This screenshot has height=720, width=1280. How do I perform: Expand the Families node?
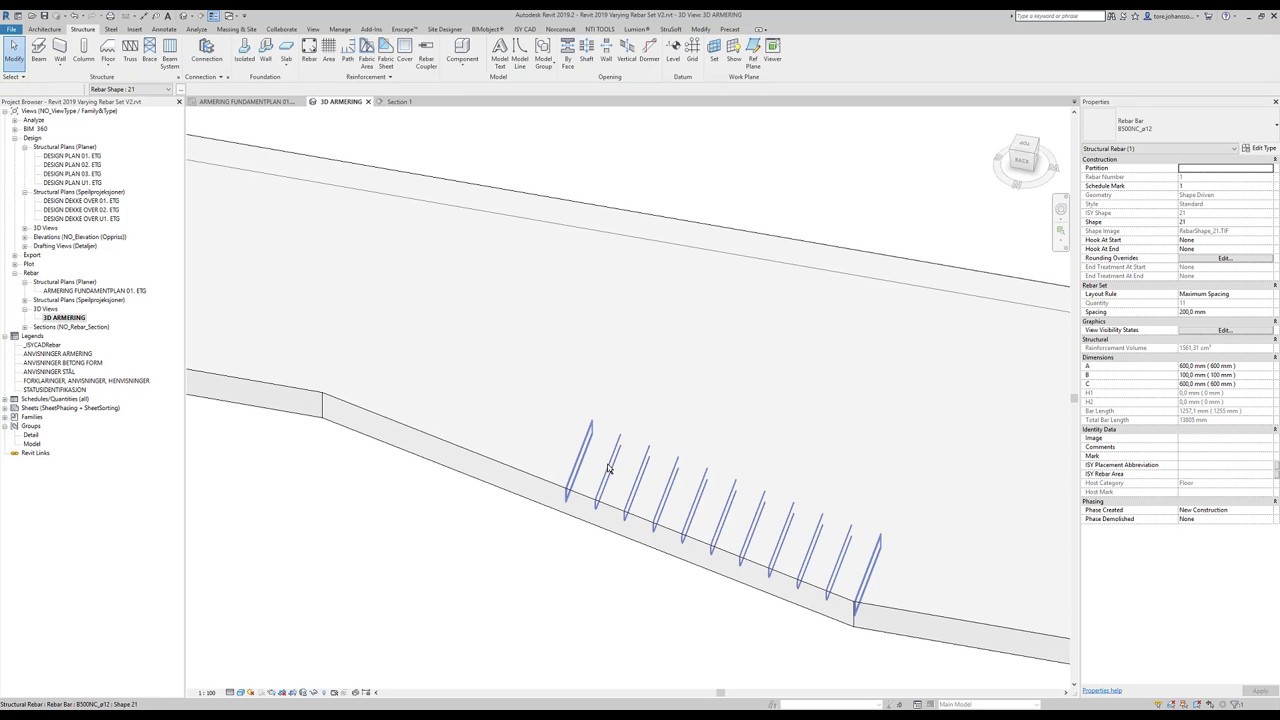5,417
